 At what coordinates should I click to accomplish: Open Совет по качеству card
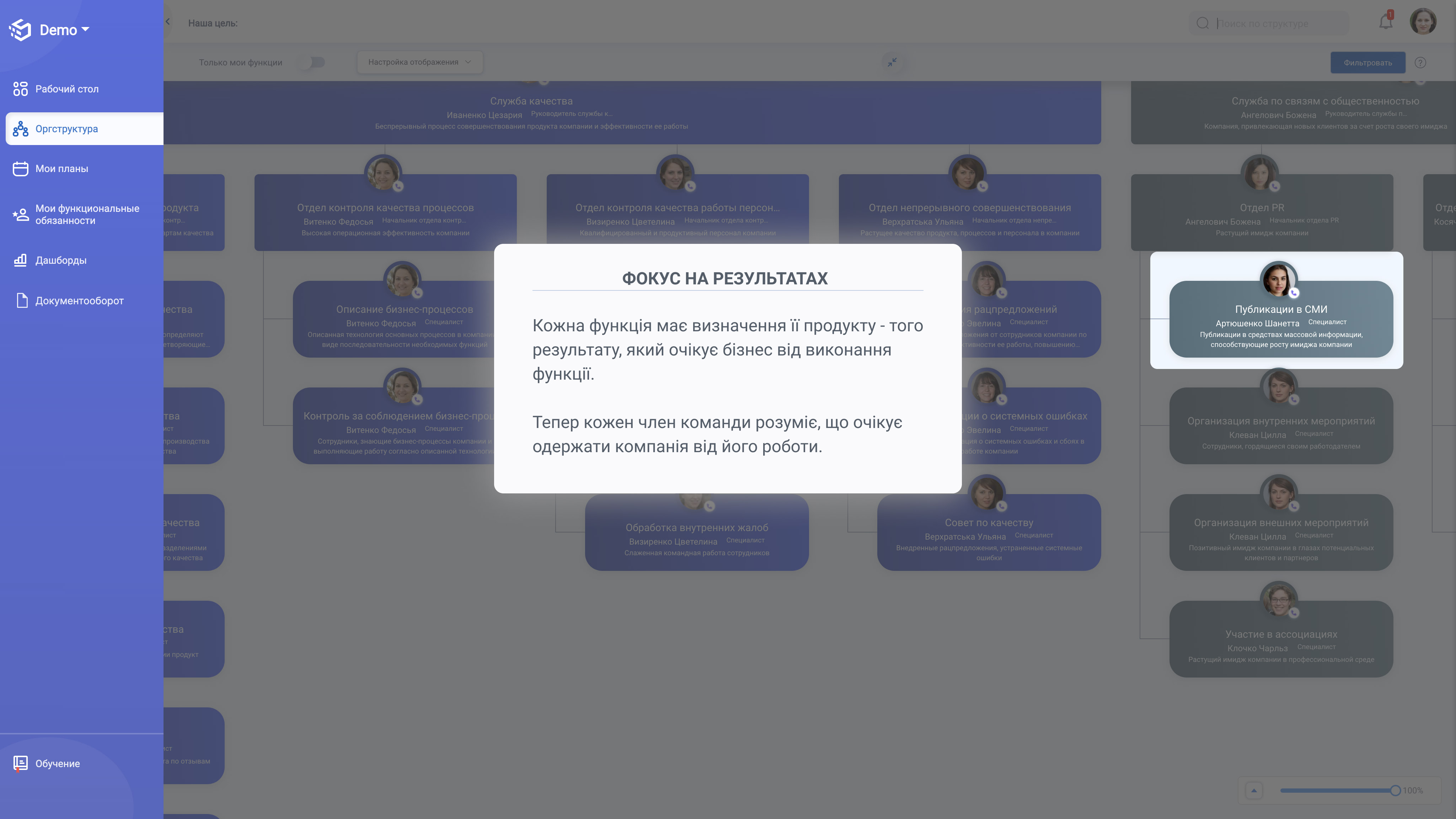[989, 533]
